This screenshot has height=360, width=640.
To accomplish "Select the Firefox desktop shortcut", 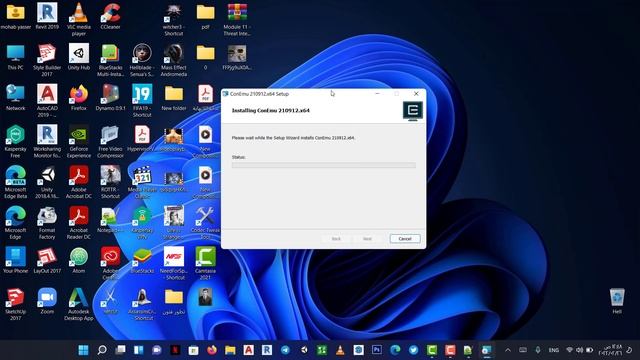I will (79, 98).
